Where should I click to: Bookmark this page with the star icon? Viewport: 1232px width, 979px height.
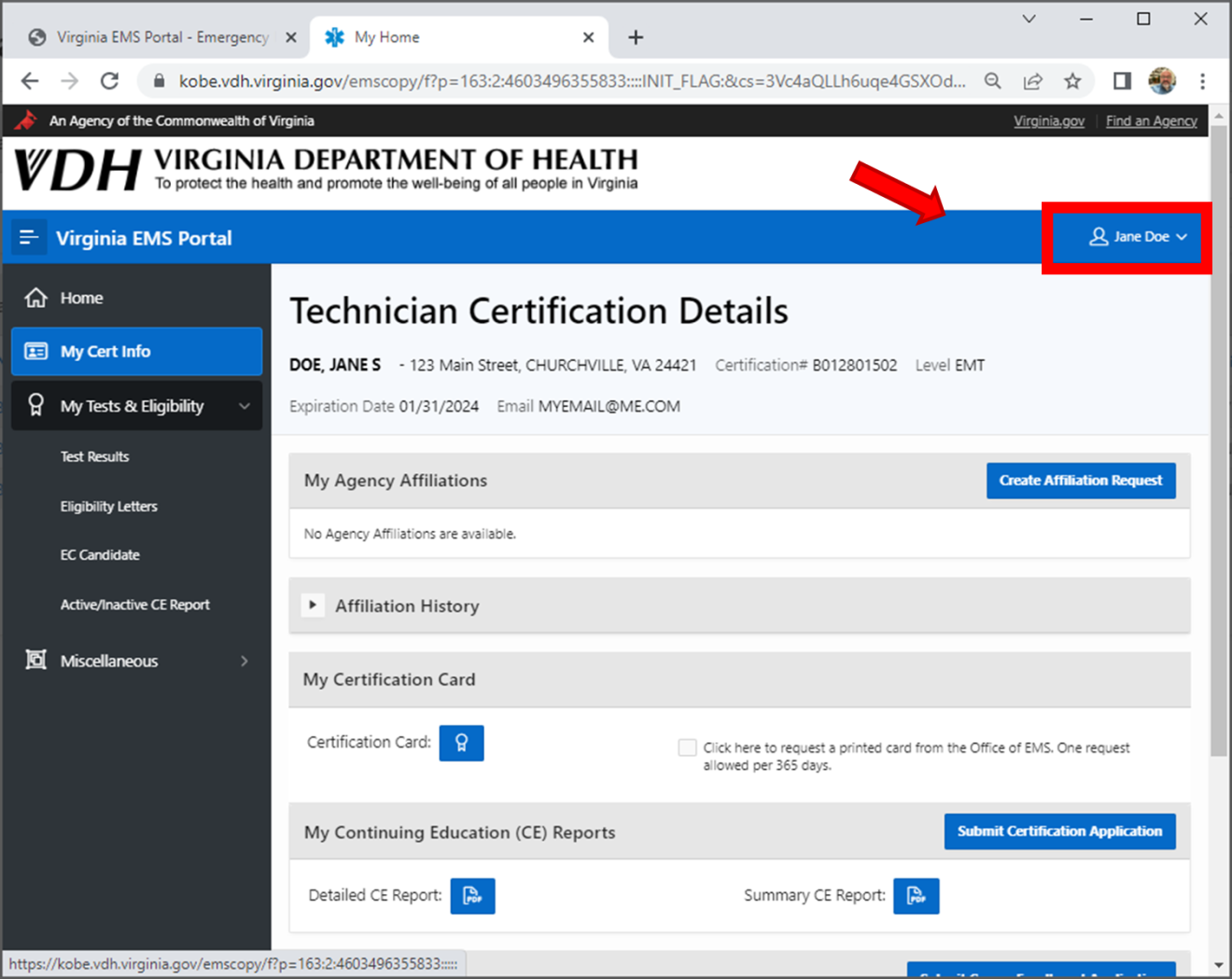tap(1072, 81)
